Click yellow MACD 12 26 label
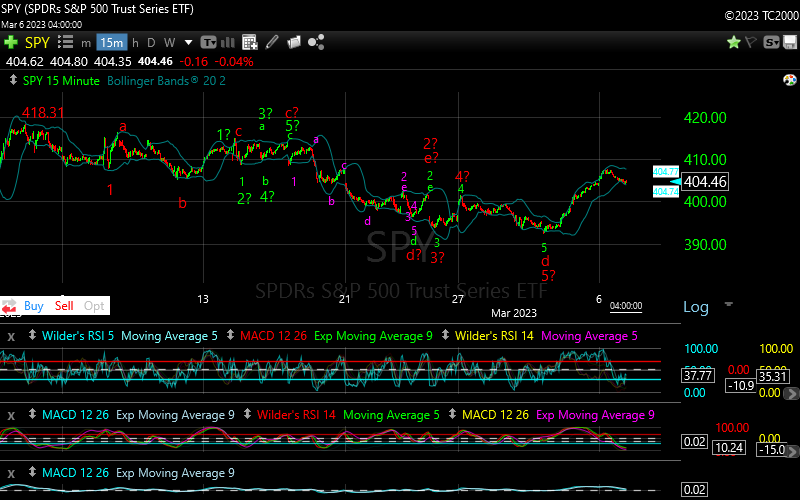 (495, 415)
